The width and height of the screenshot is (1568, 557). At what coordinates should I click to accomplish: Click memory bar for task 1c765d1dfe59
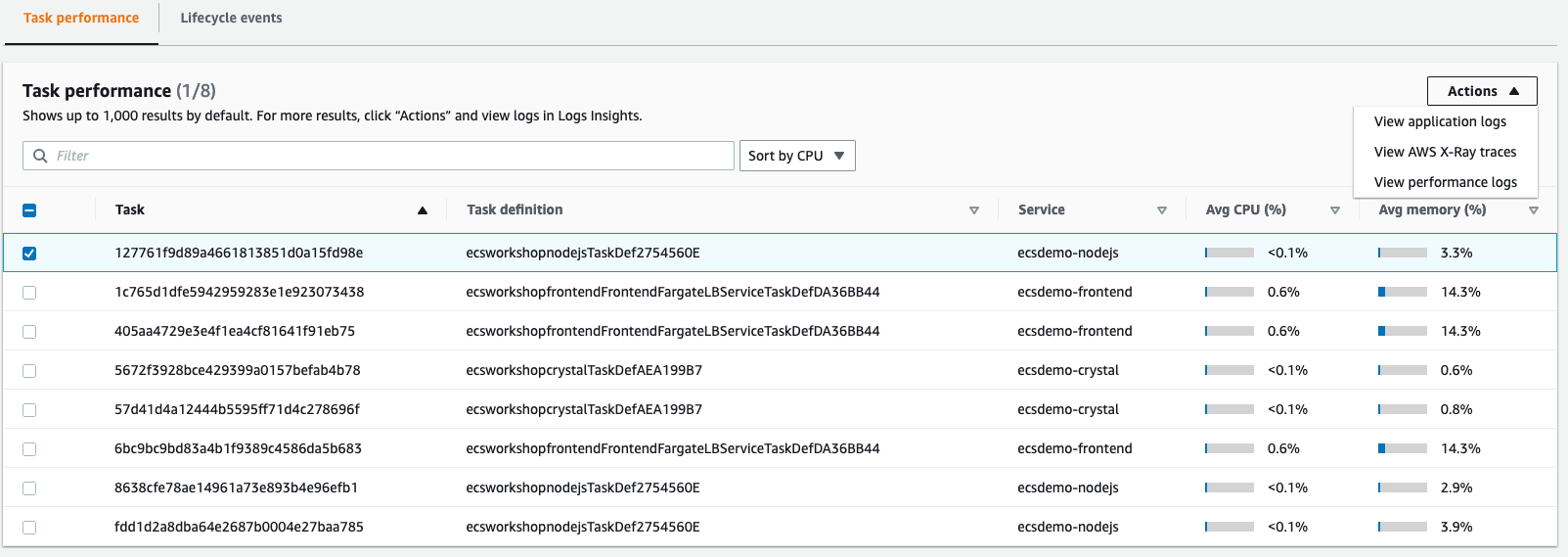tap(1403, 292)
